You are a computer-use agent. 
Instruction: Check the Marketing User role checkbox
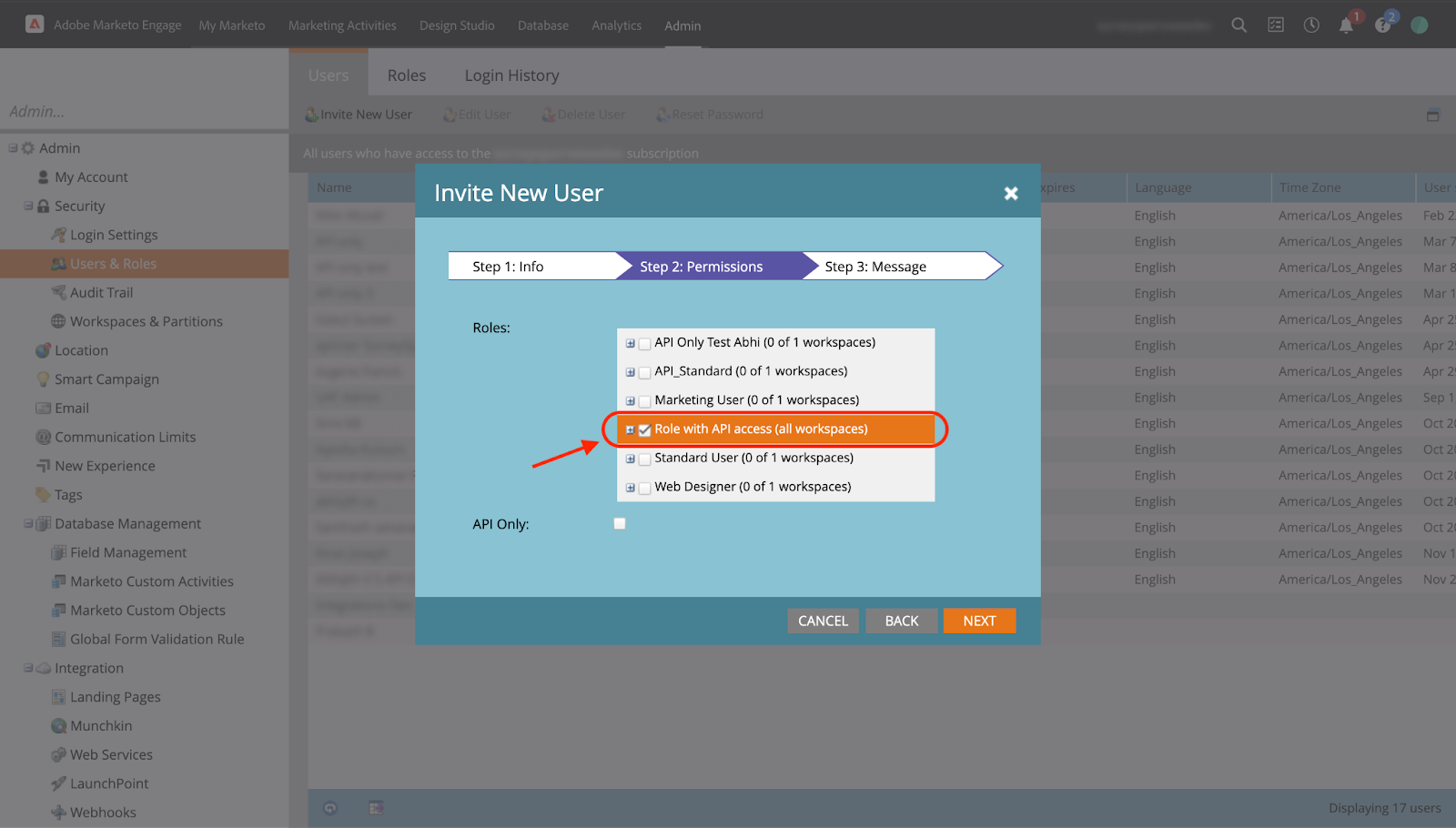coord(644,401)
